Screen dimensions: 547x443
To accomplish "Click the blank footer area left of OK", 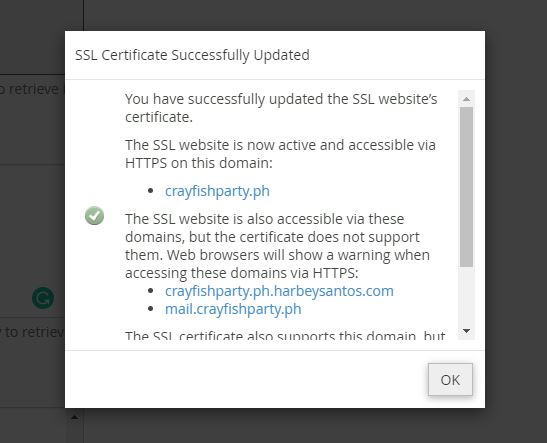I will (x=244, y=380).
